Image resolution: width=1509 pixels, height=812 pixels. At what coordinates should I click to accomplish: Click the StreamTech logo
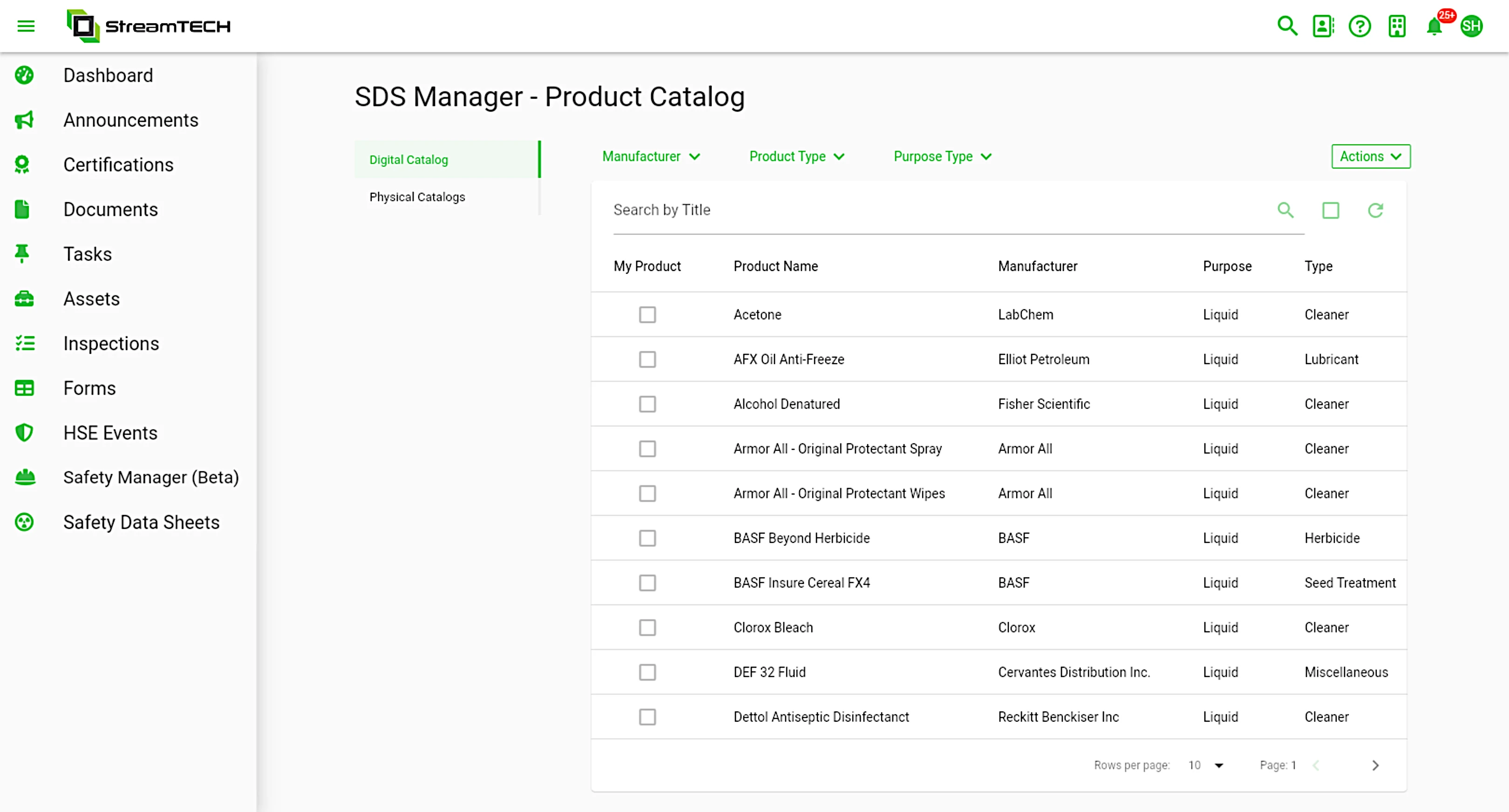coord(149,26)
